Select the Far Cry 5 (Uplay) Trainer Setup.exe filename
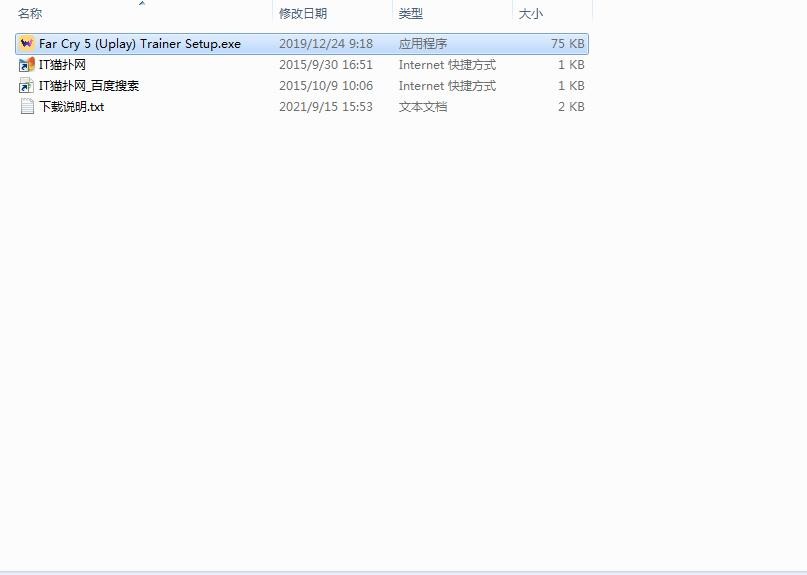 click(140, 44)
